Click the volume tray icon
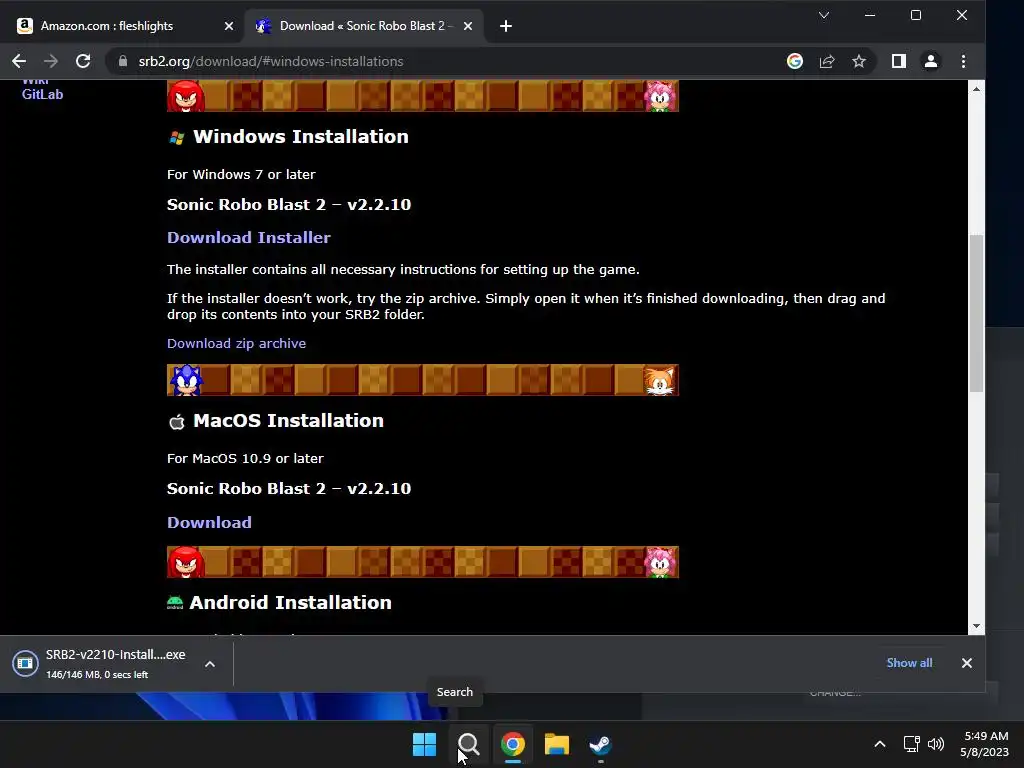 tap(935, 744)
